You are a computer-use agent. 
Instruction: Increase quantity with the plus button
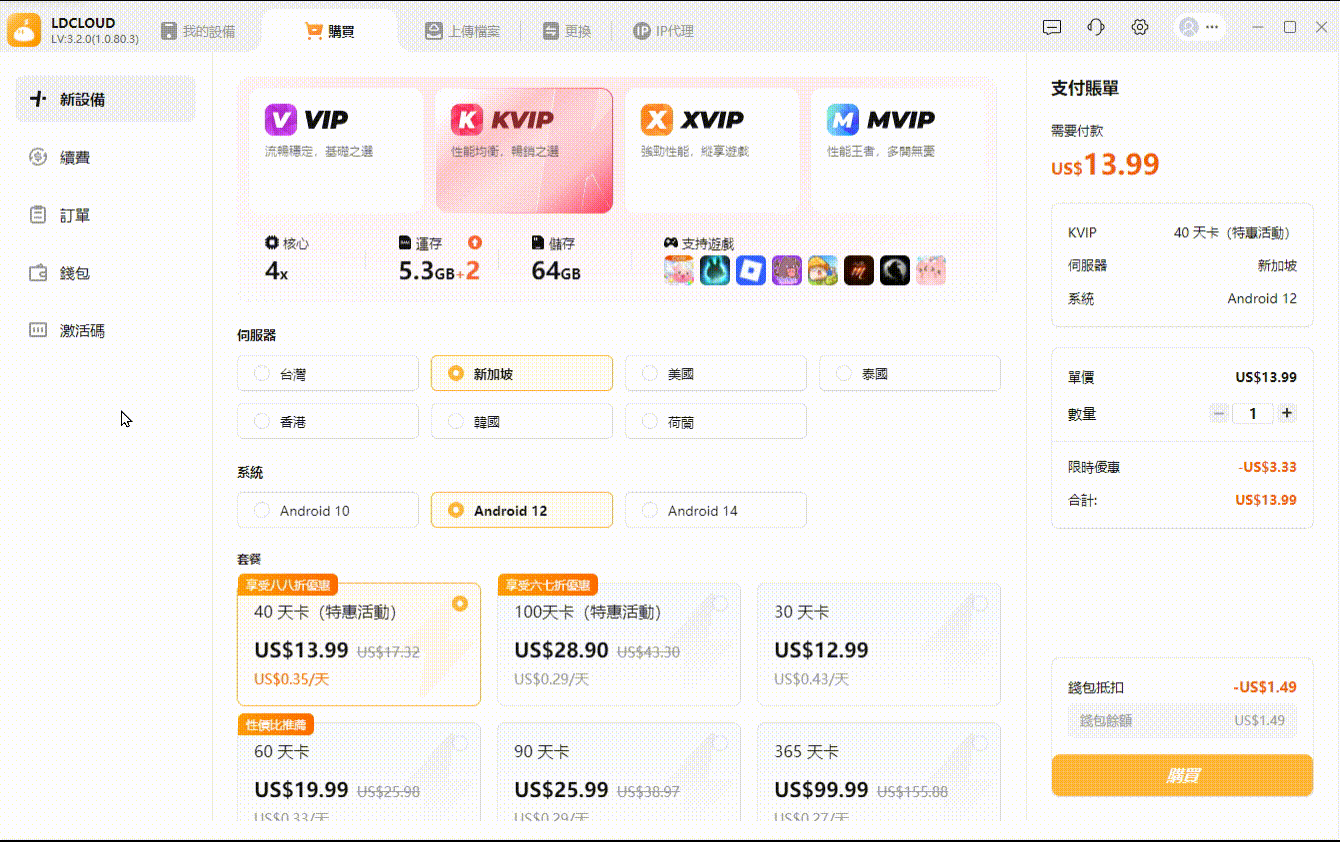click(x=1287, y=413)
